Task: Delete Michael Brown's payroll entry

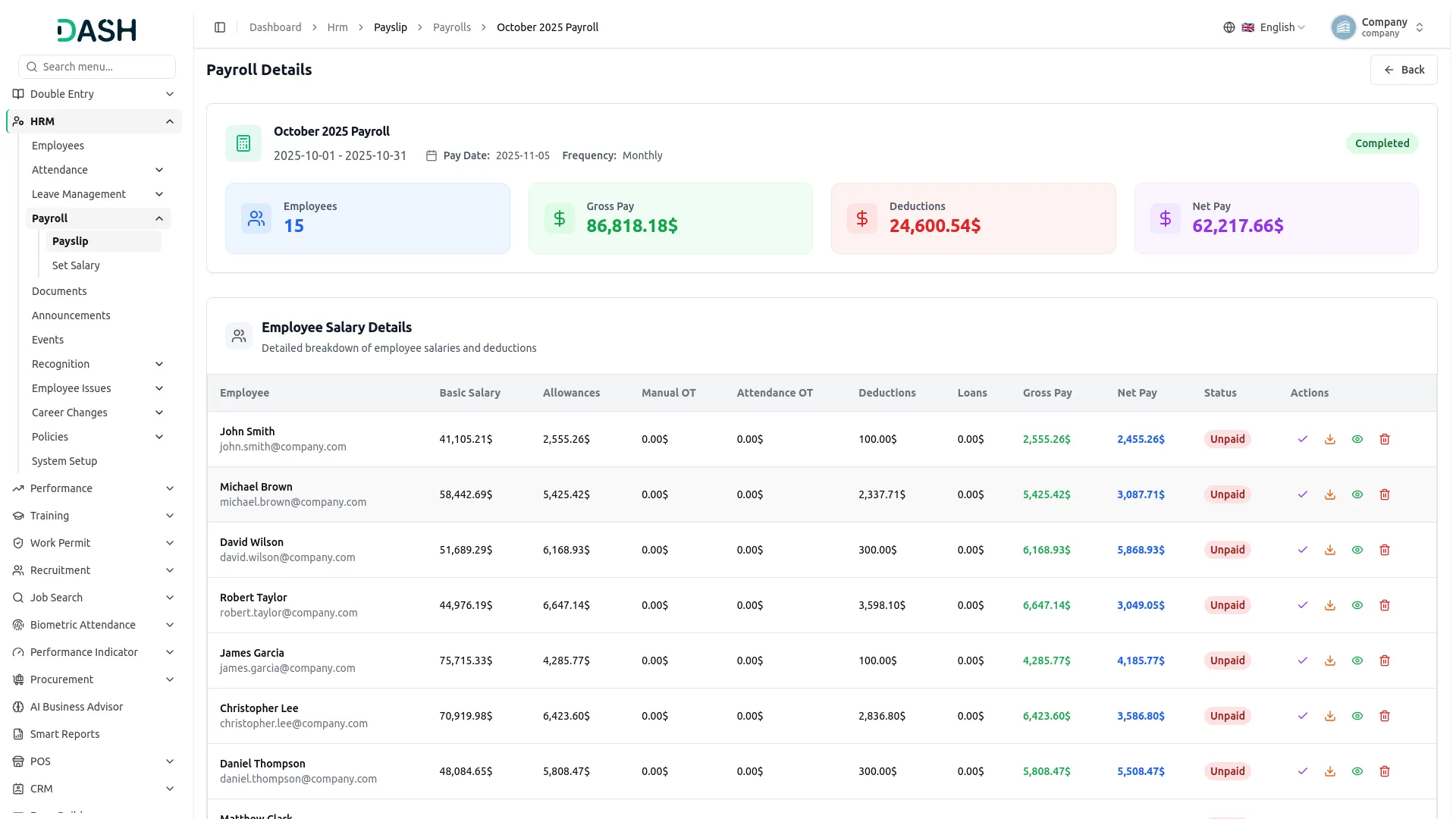Action: coord(1384,494)
